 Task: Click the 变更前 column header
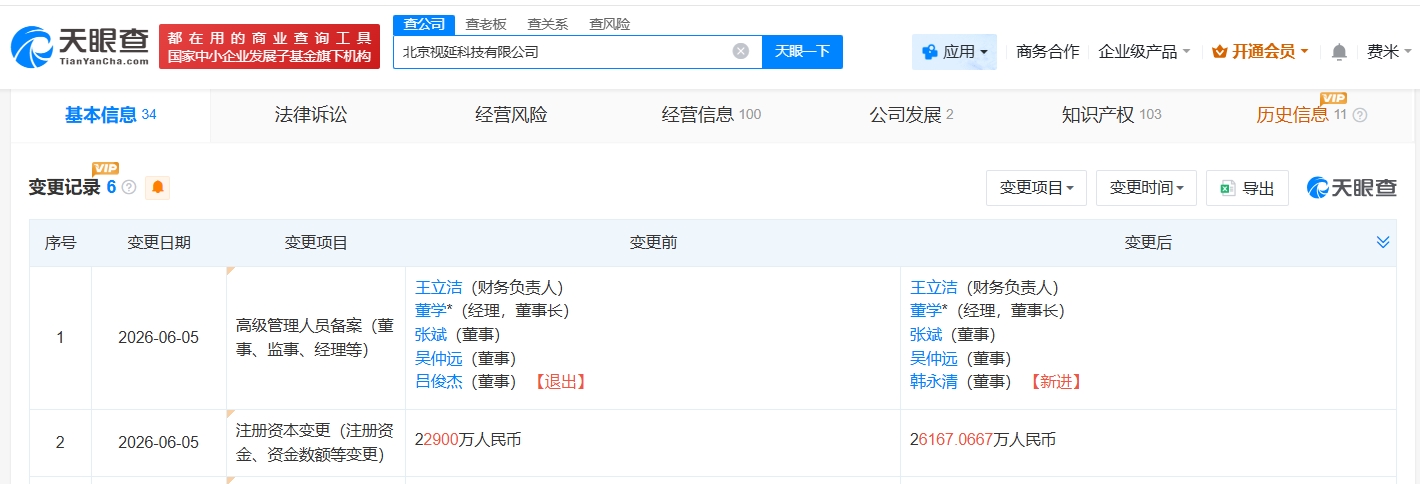pyautogui.click(x=653, y=243)
